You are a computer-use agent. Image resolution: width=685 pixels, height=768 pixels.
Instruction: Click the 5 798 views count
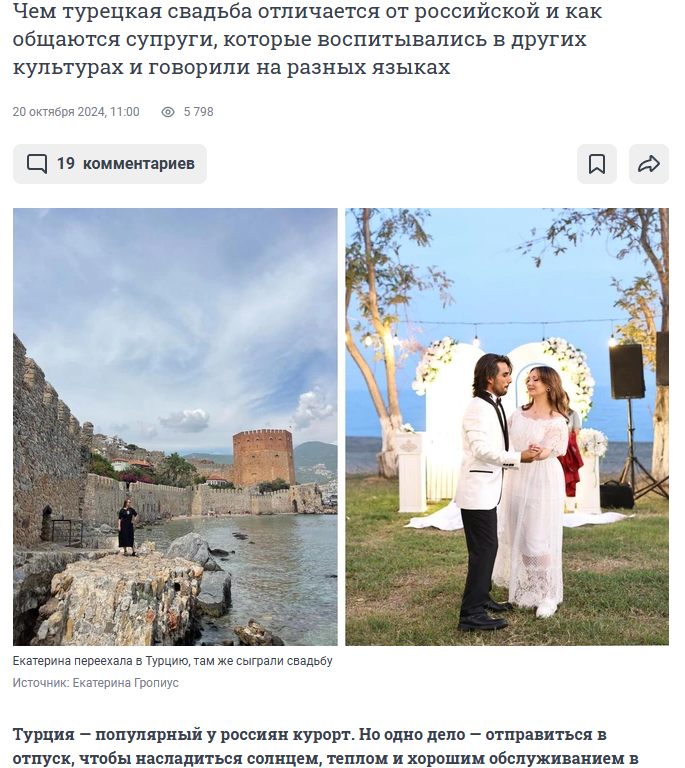tap(198, 112)
